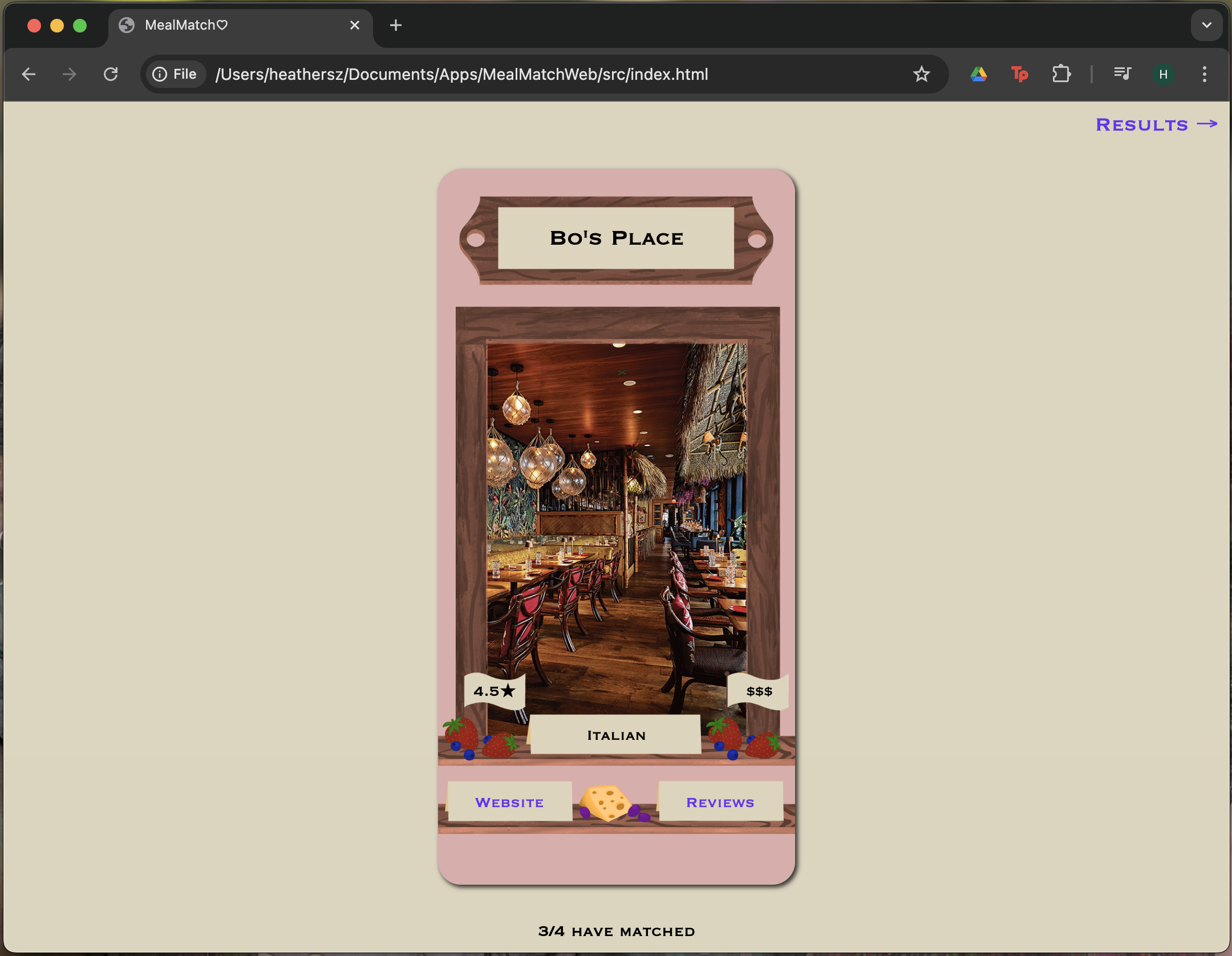Viewport: 1232px width, 956px height.
Task: Open a new browser tab
Action: [x=395, y=25]
